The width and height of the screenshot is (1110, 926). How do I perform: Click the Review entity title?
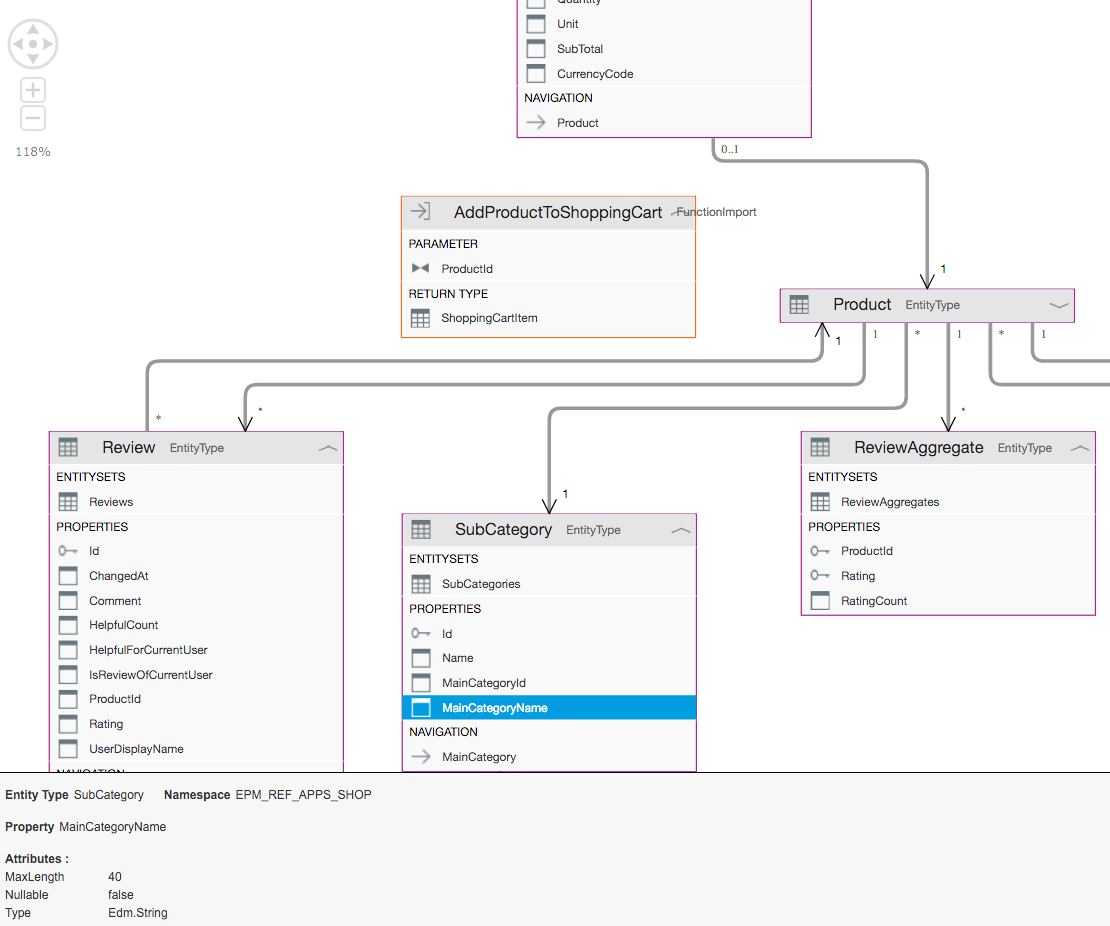coord(128,447)
